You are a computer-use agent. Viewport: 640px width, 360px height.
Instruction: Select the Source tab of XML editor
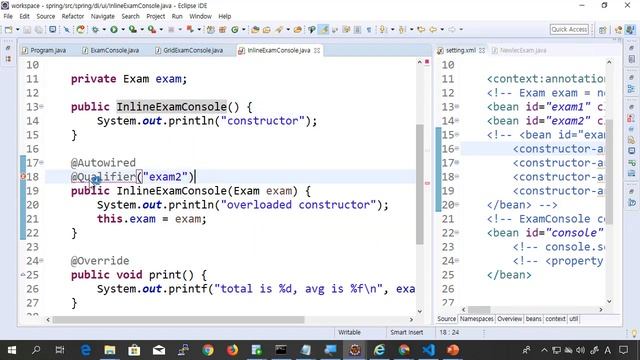(447, 319)
